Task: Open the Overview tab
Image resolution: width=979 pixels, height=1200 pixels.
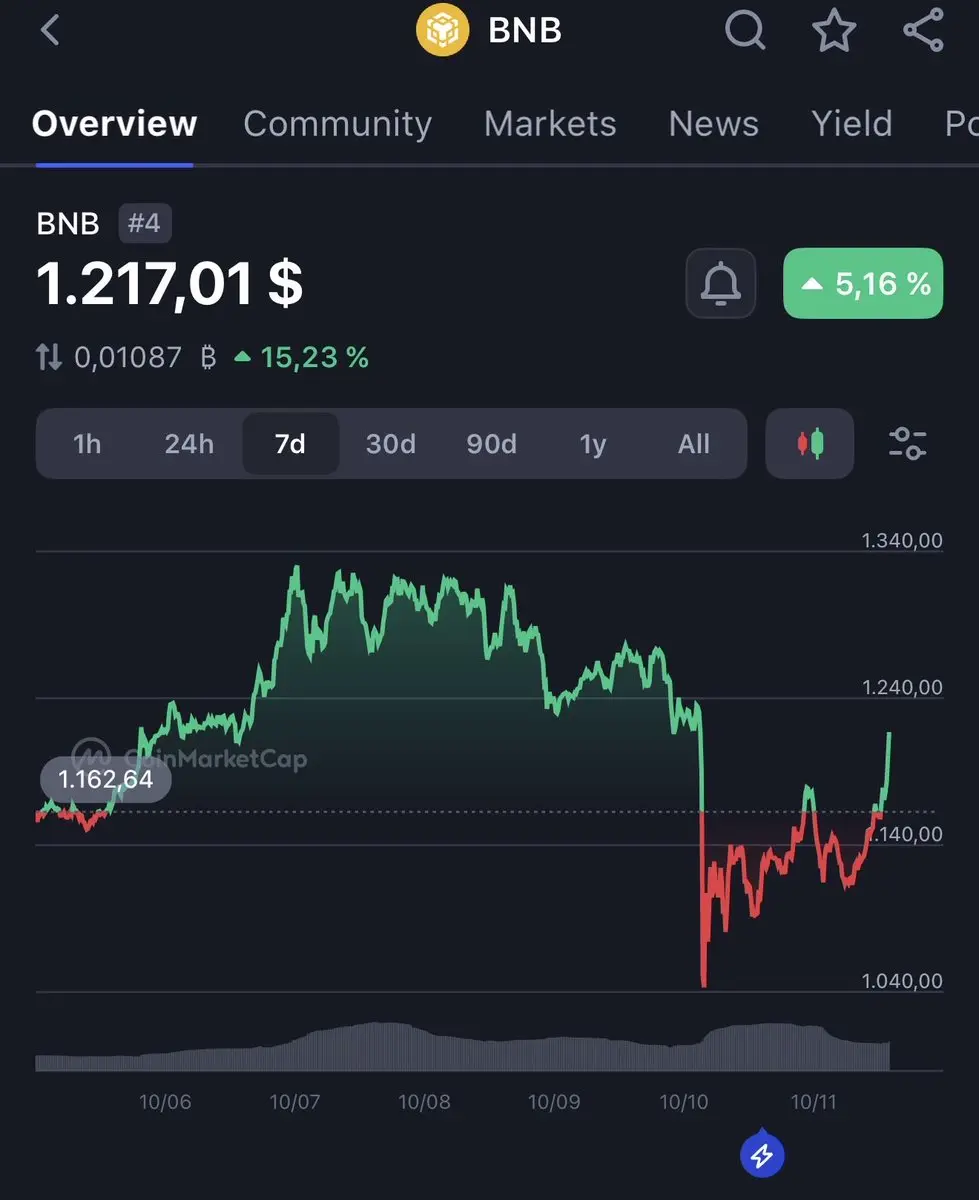Action: tap(114, 124)
